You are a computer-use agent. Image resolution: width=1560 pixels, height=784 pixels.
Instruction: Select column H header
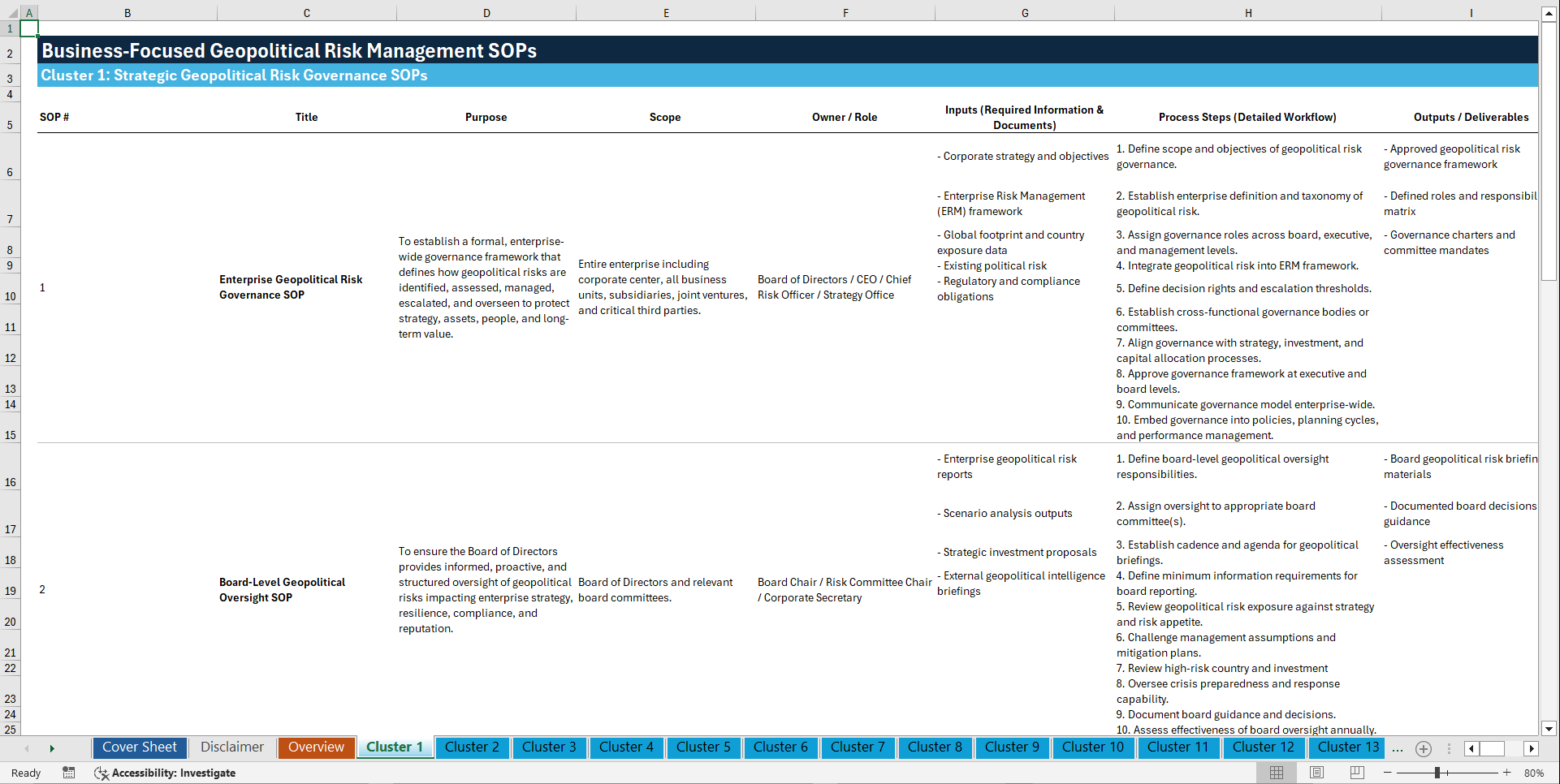(x=1248, y=12)
